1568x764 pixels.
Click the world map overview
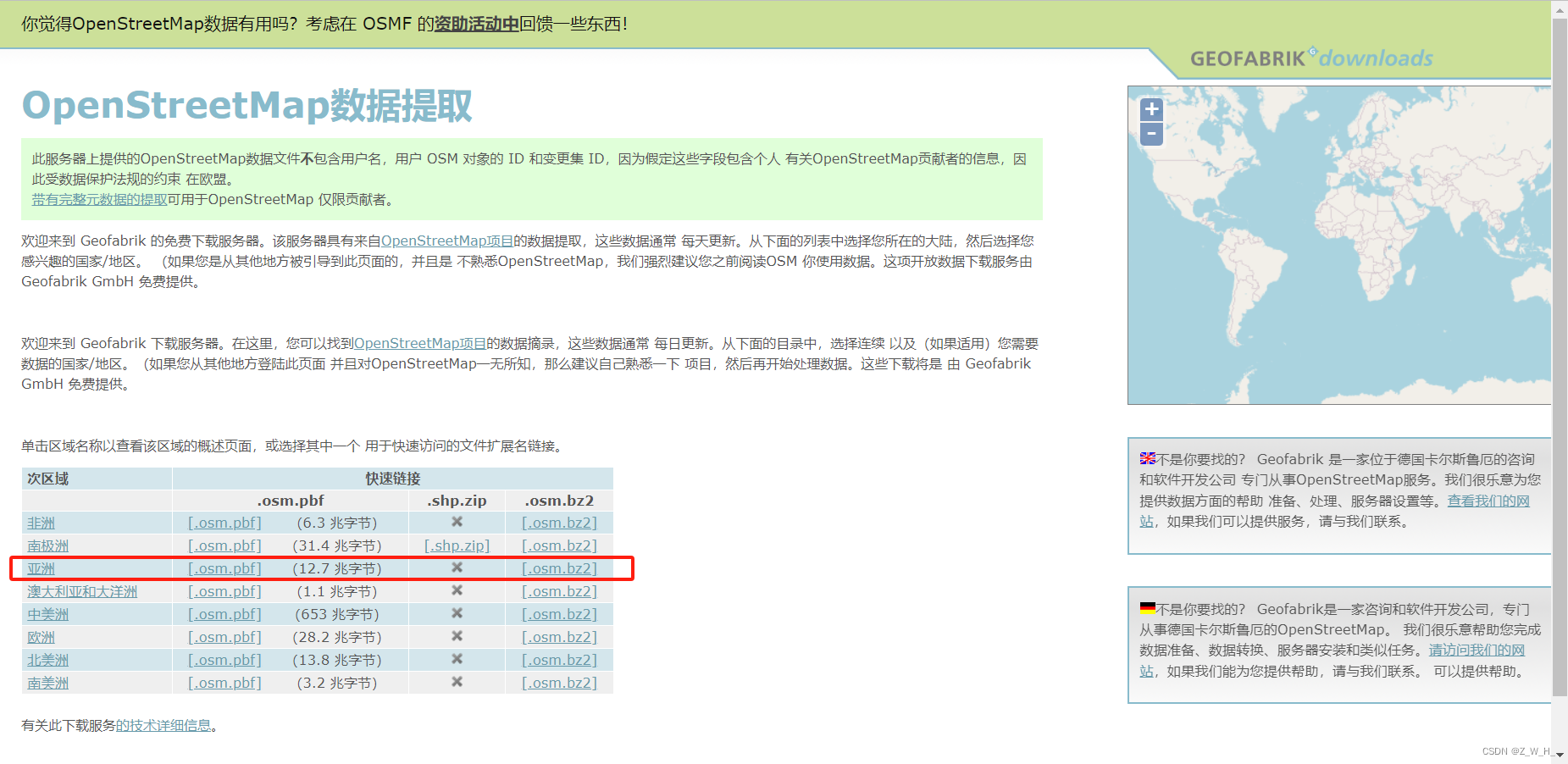tap(1339, 245)
